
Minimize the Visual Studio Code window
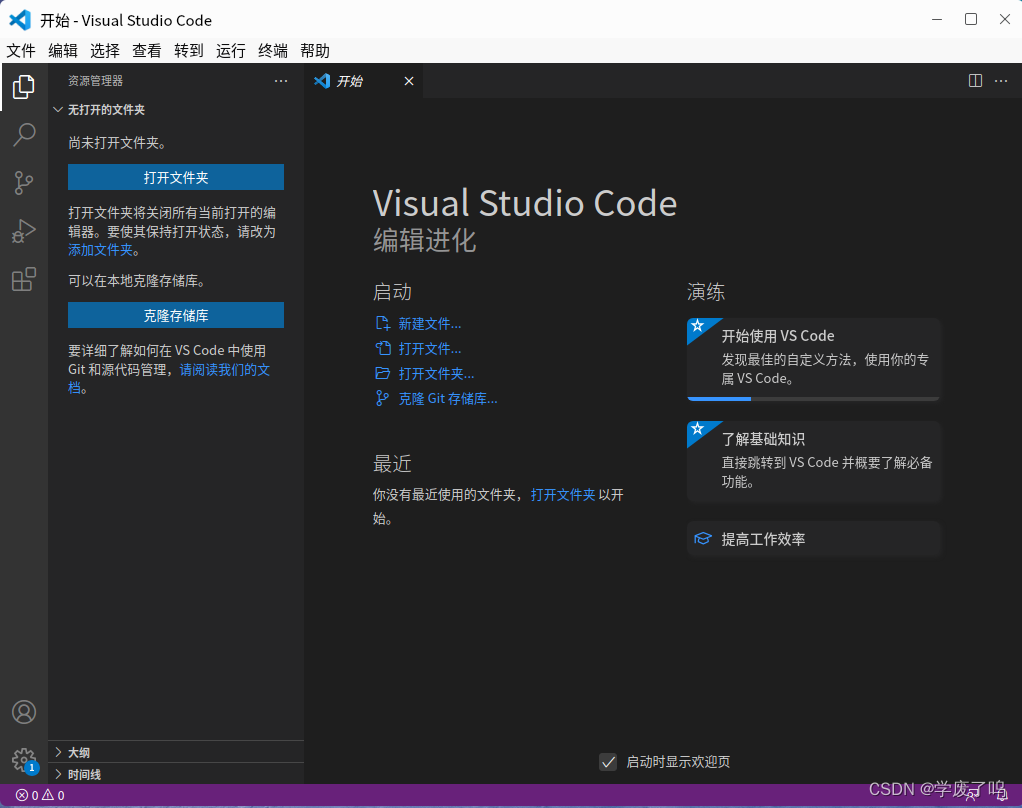pyautogui.click(x=937, y=20)
